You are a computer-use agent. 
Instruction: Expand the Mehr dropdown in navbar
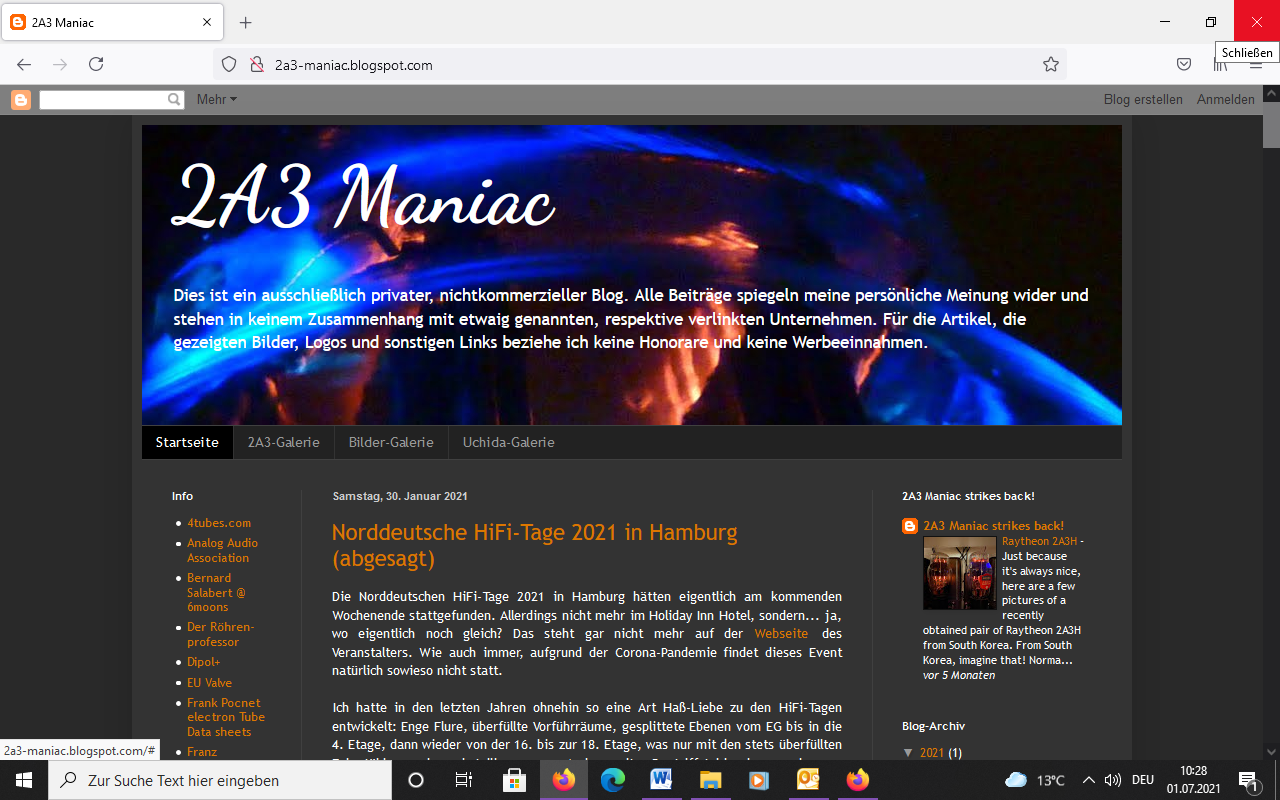tap(216, 100)
